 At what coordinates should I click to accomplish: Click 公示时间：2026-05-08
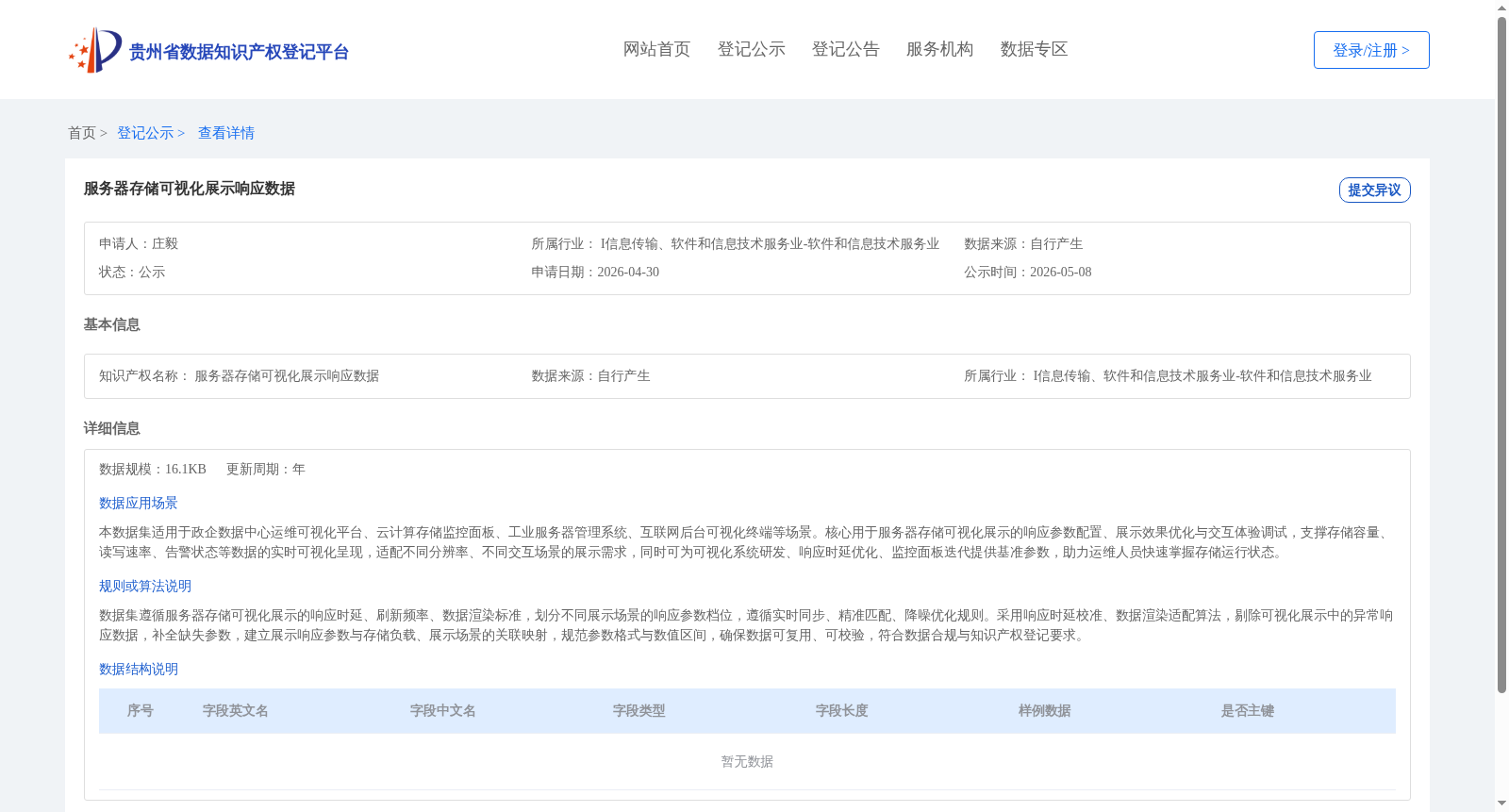pos(1027,272)
